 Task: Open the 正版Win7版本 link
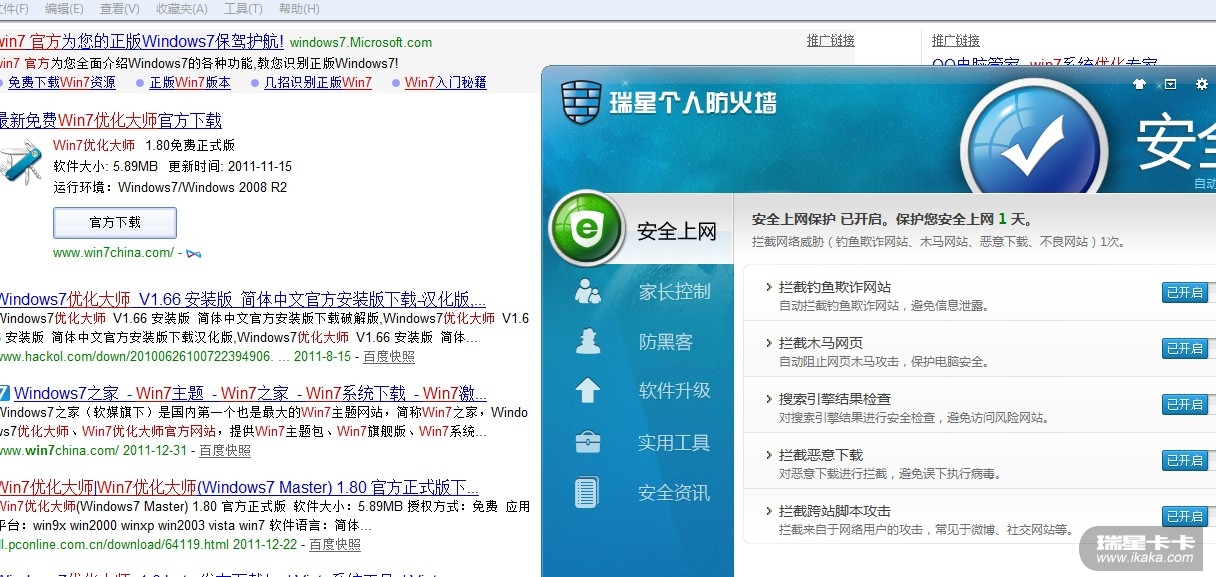pyautogui.click(x=190, y=82)
